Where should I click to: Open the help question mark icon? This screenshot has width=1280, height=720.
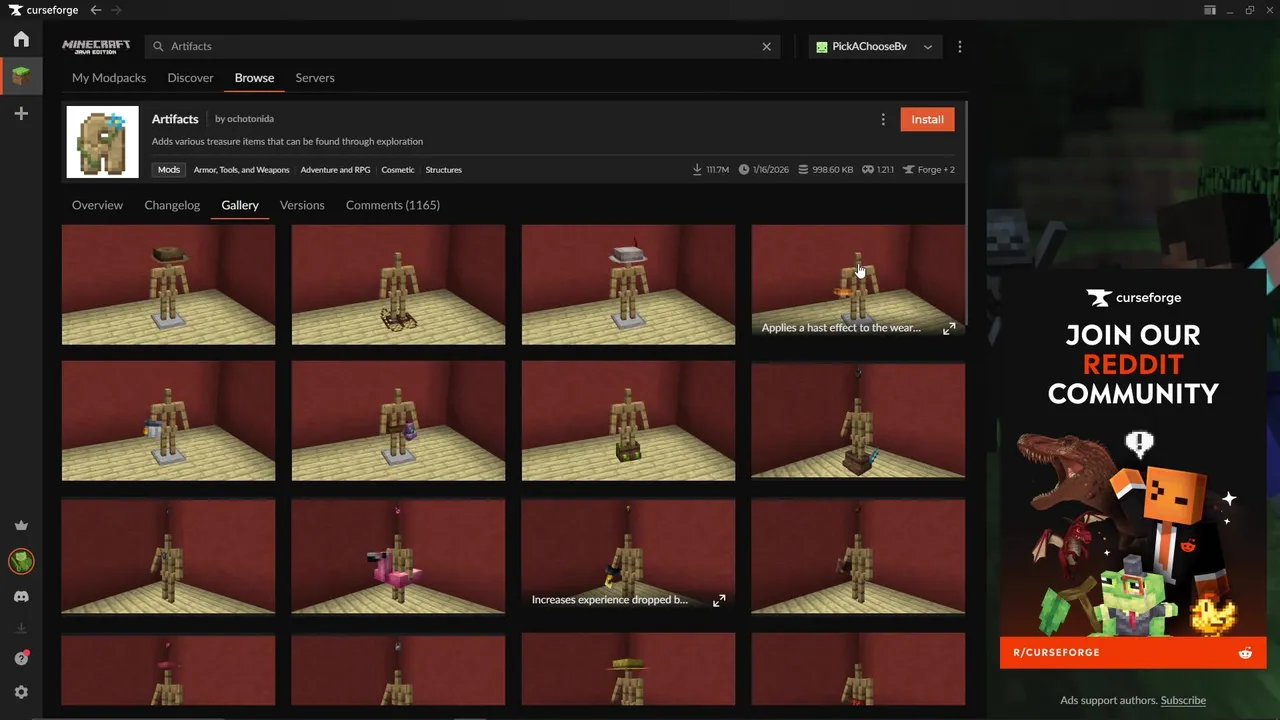click(x=21, y=658)
